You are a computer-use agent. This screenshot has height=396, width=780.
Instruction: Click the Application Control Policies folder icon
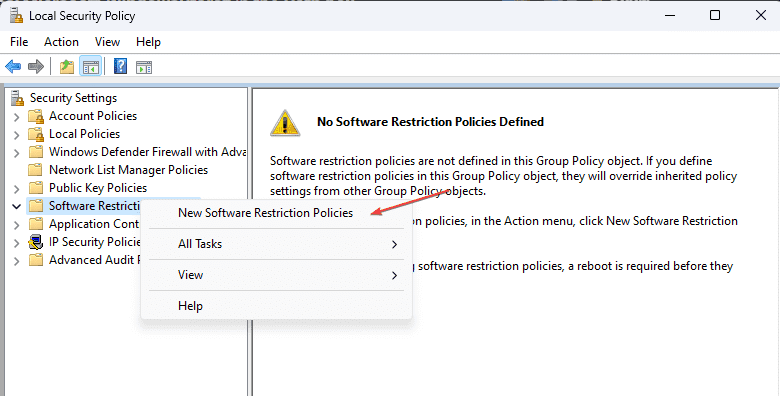[36, 224]
